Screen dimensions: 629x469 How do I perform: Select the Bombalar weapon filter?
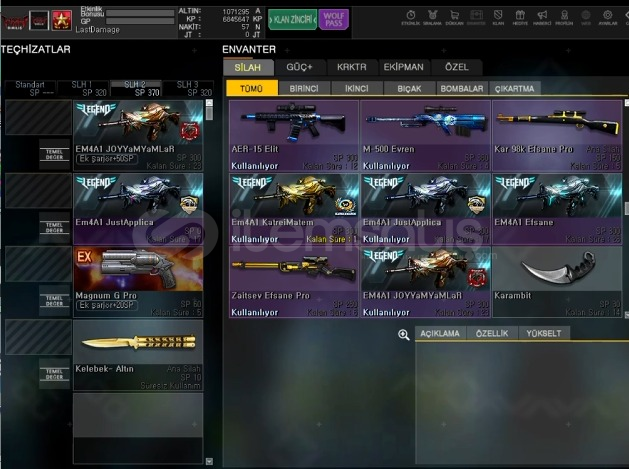pyautogui.click(x=462, y=88)
